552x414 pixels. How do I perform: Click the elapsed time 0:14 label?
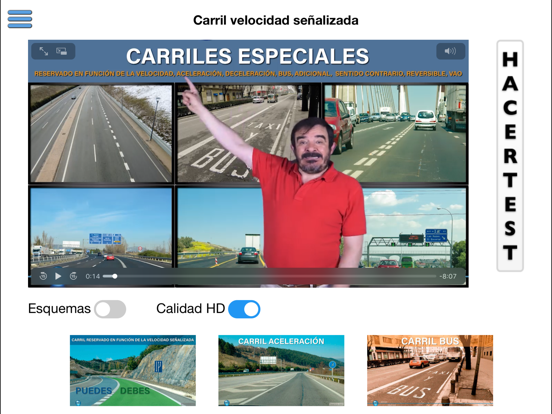pyautogui.click(x=93, y=276)
